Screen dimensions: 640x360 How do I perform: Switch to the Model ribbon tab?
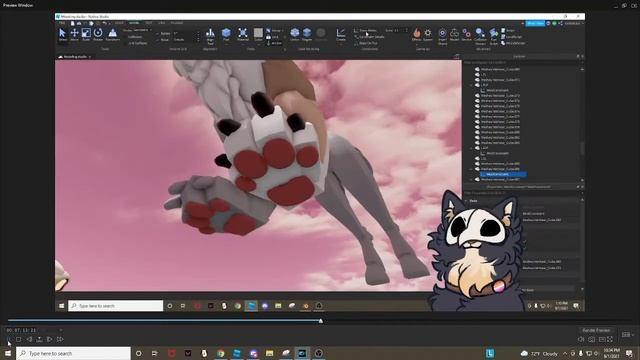tap(134, 23)
